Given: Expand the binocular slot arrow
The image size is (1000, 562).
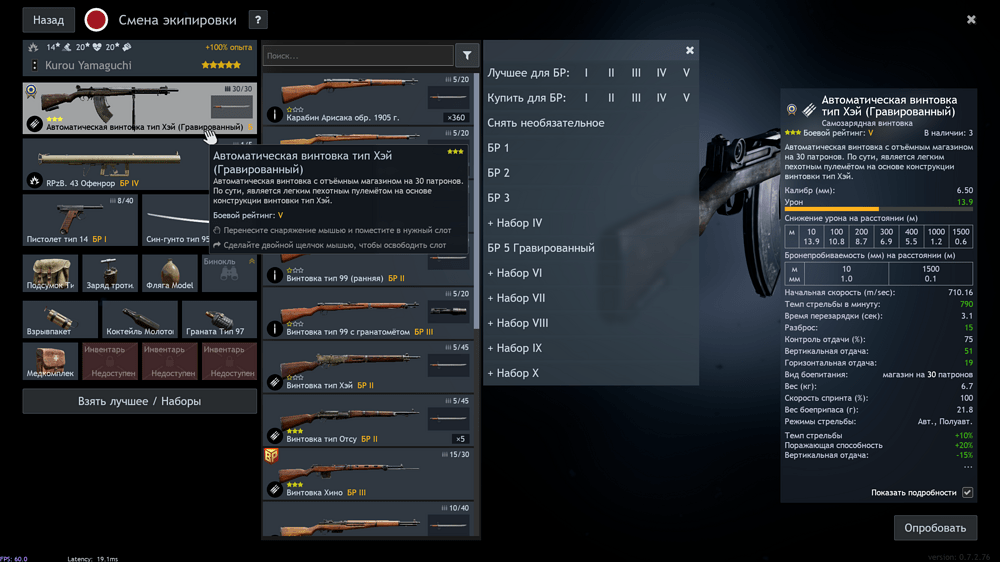Looking at the screenshot, I should tap(252, 261).
